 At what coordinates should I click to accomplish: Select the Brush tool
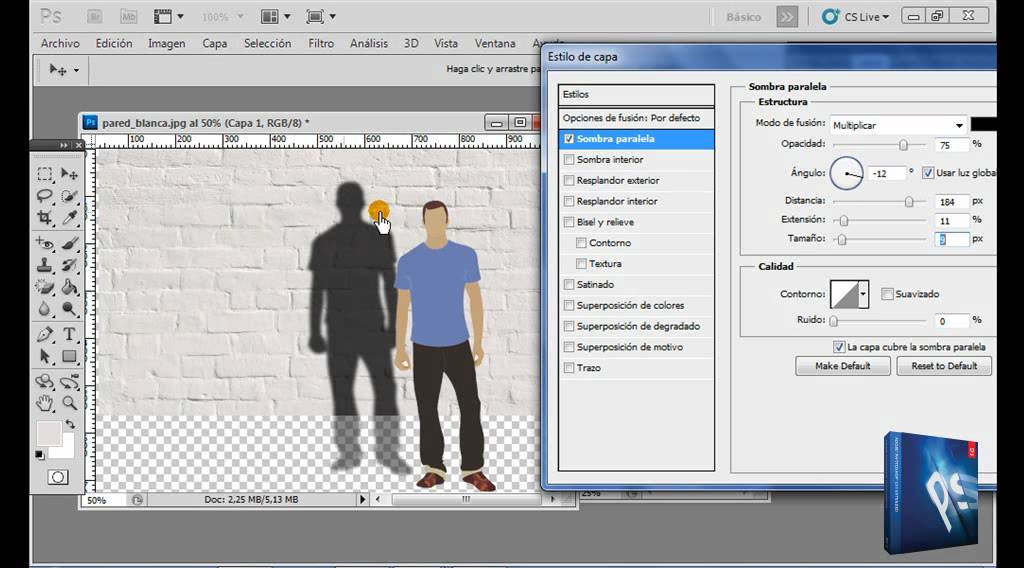click(69, 244)
